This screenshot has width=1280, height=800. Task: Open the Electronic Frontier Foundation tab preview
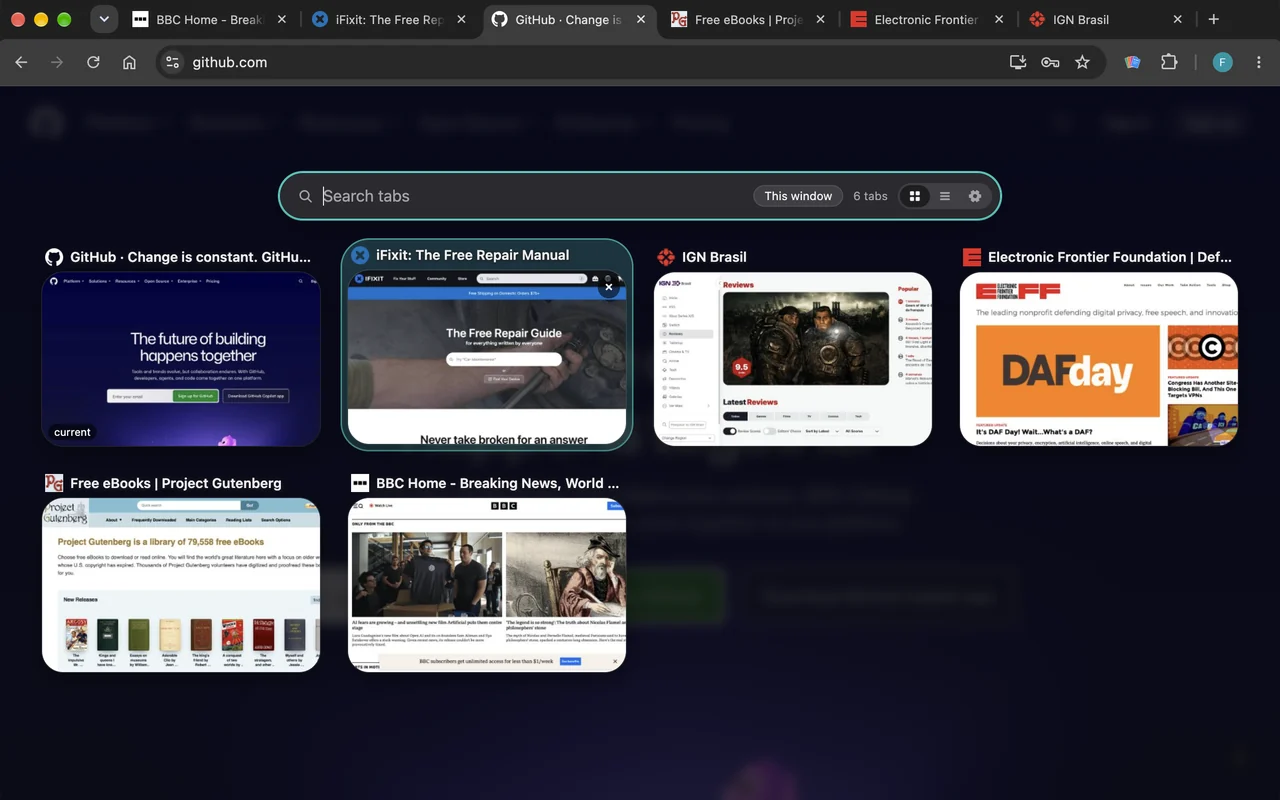1099,359
